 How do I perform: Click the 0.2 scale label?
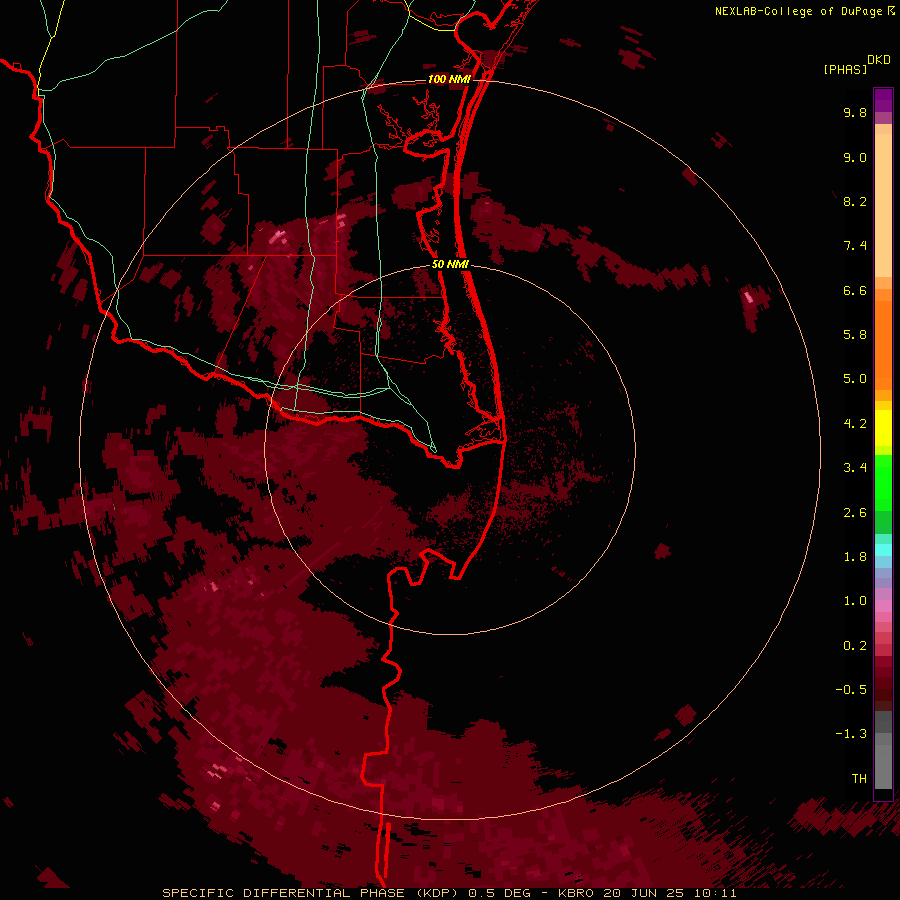[x=855, y=646]
